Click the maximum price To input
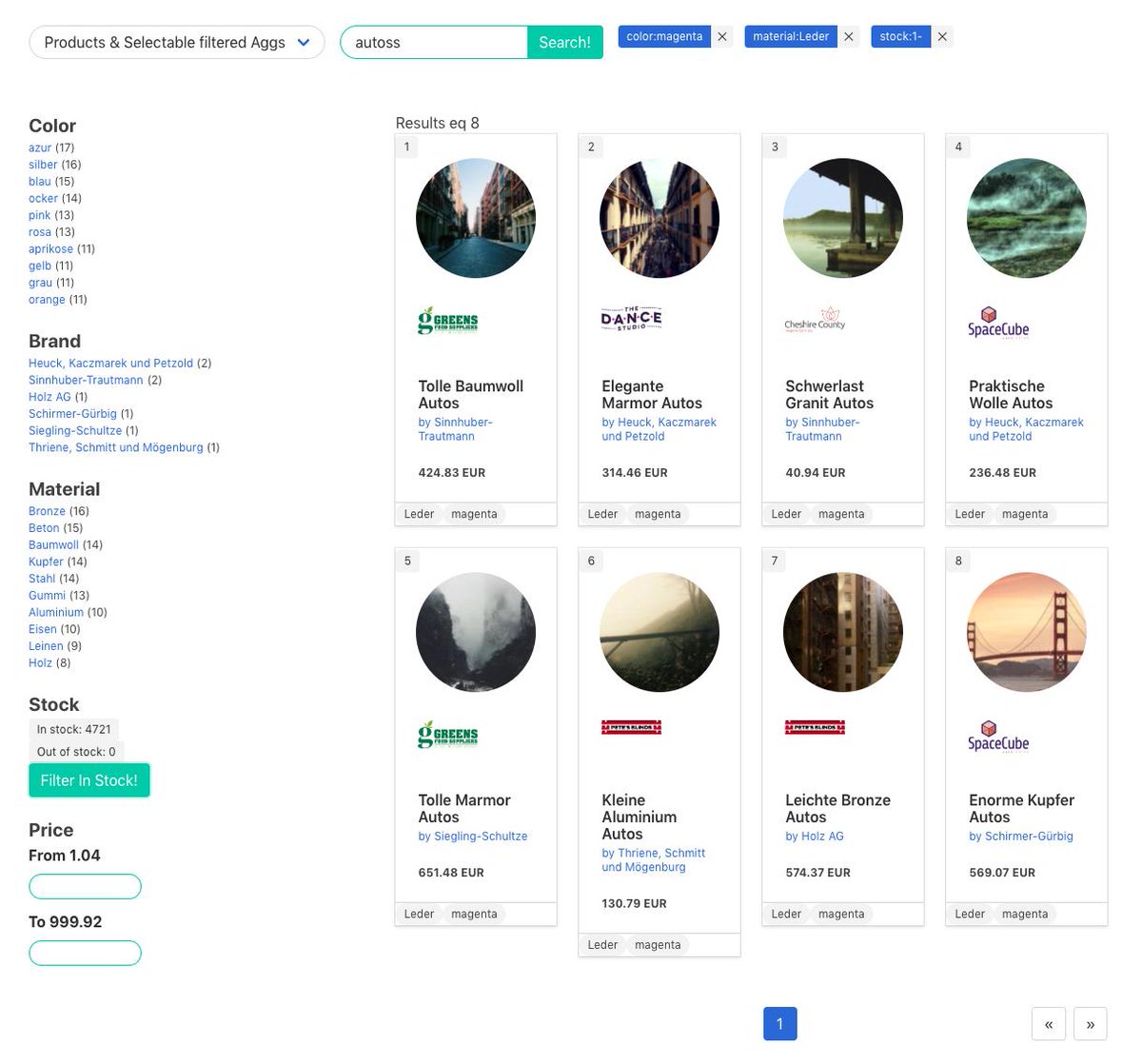The height and width of the screenshot is (1064, 1142). pos(85,953)
